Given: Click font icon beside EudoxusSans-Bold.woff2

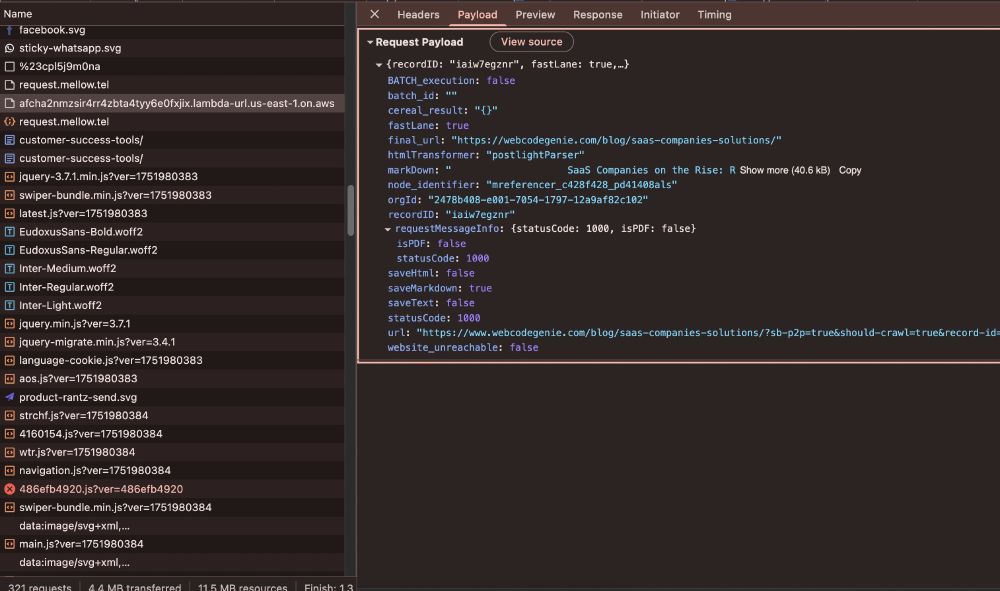Looking at the screenshot, I should click(x=10, y=232).
